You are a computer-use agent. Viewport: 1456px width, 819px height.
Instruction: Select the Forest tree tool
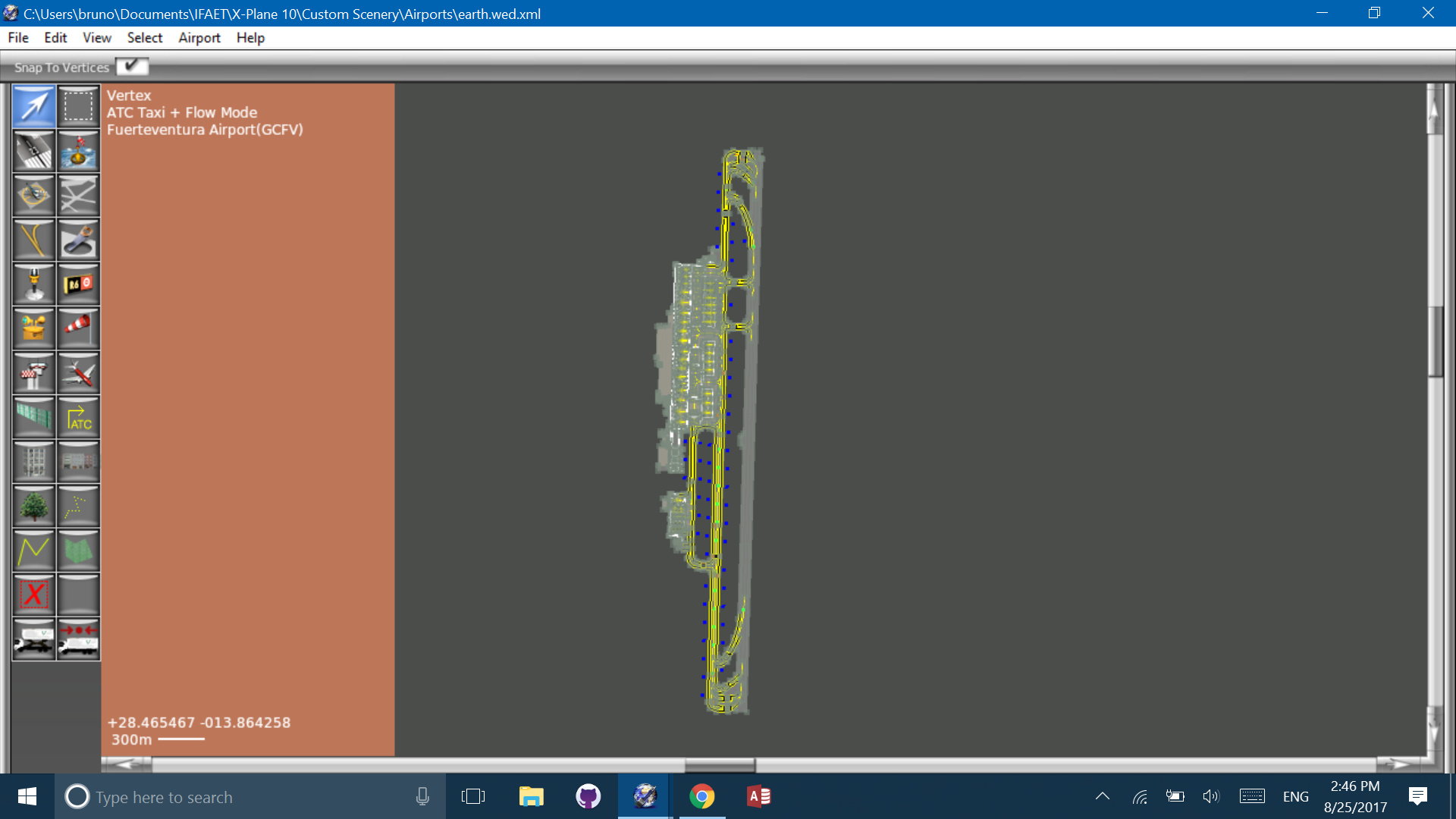(34, 506)
